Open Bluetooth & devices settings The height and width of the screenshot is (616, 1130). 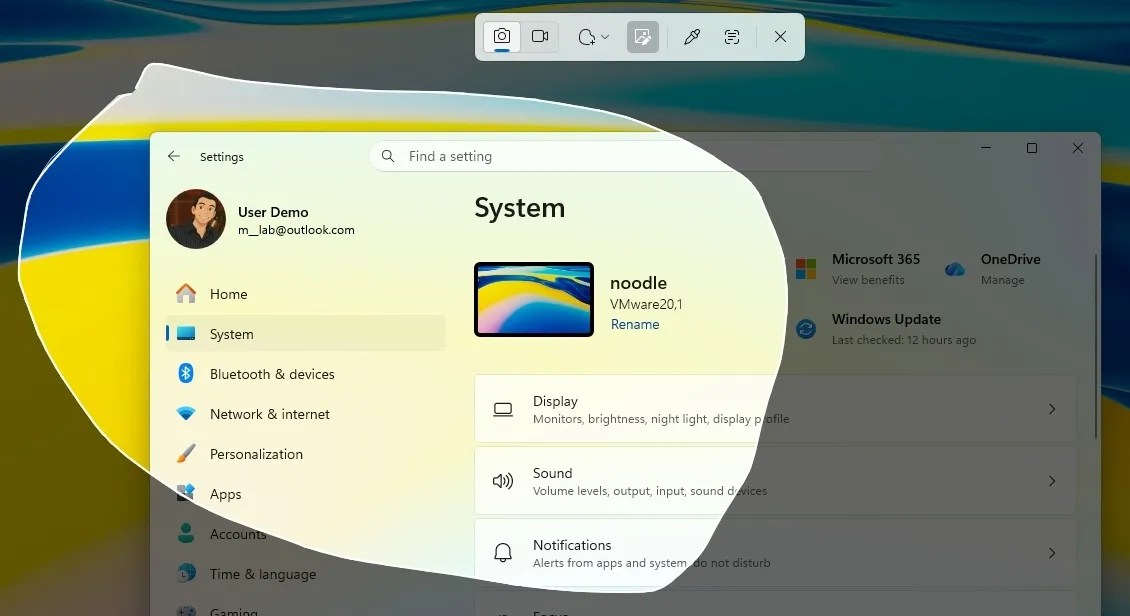point(306,374)
